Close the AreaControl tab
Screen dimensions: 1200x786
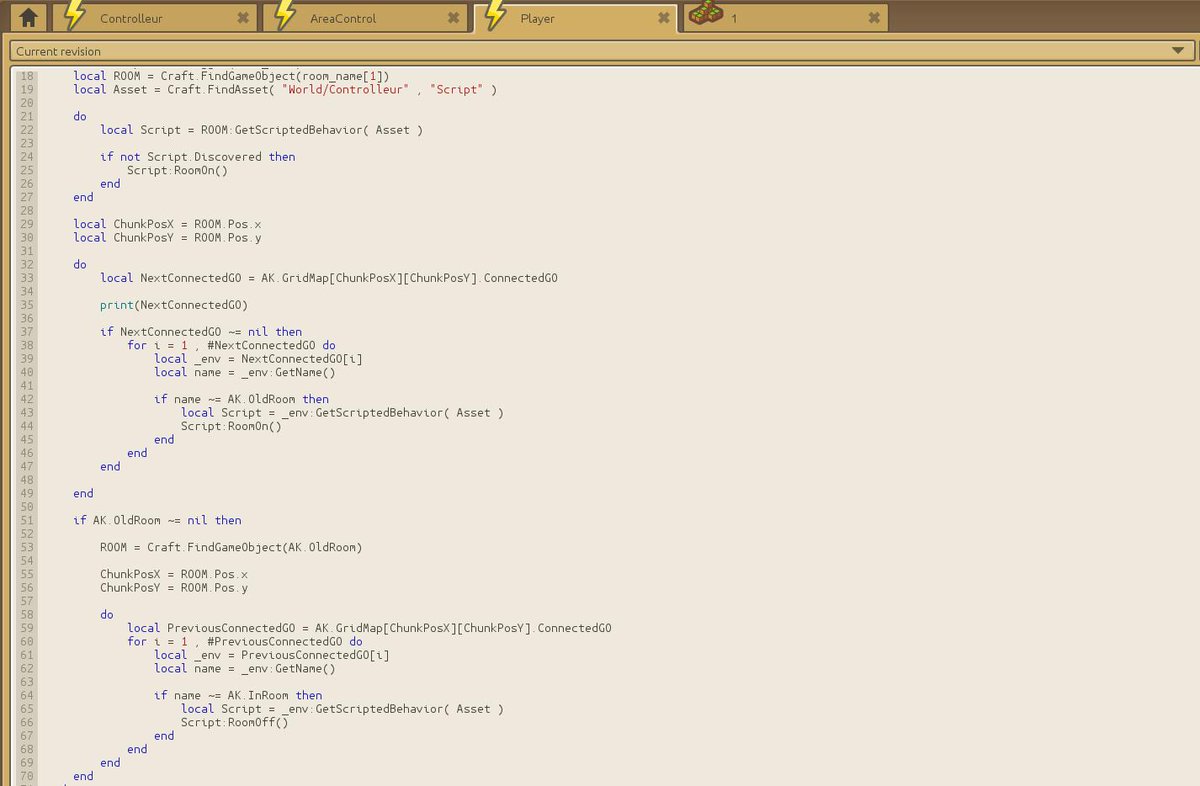tap(453, 18)
